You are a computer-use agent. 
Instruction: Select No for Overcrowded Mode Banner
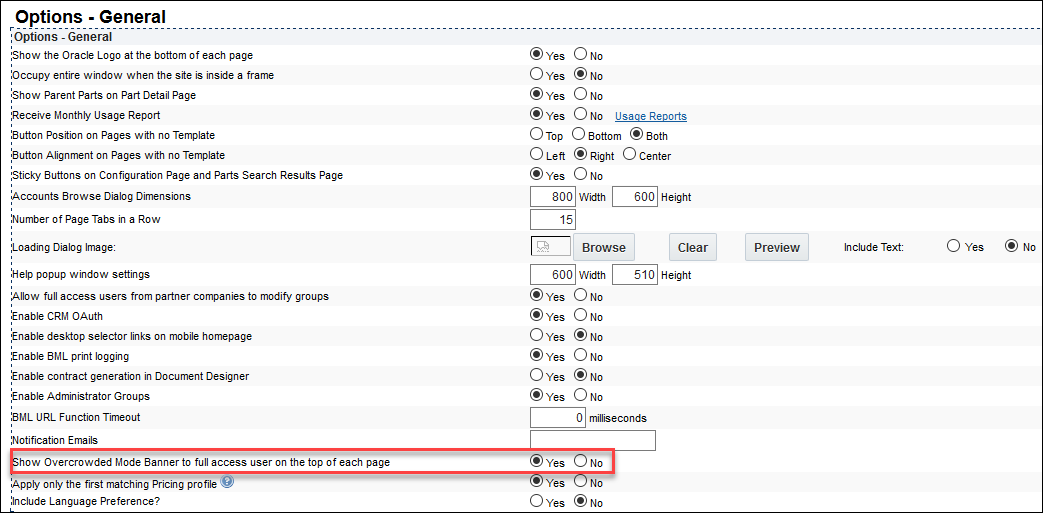pos(581,460)
